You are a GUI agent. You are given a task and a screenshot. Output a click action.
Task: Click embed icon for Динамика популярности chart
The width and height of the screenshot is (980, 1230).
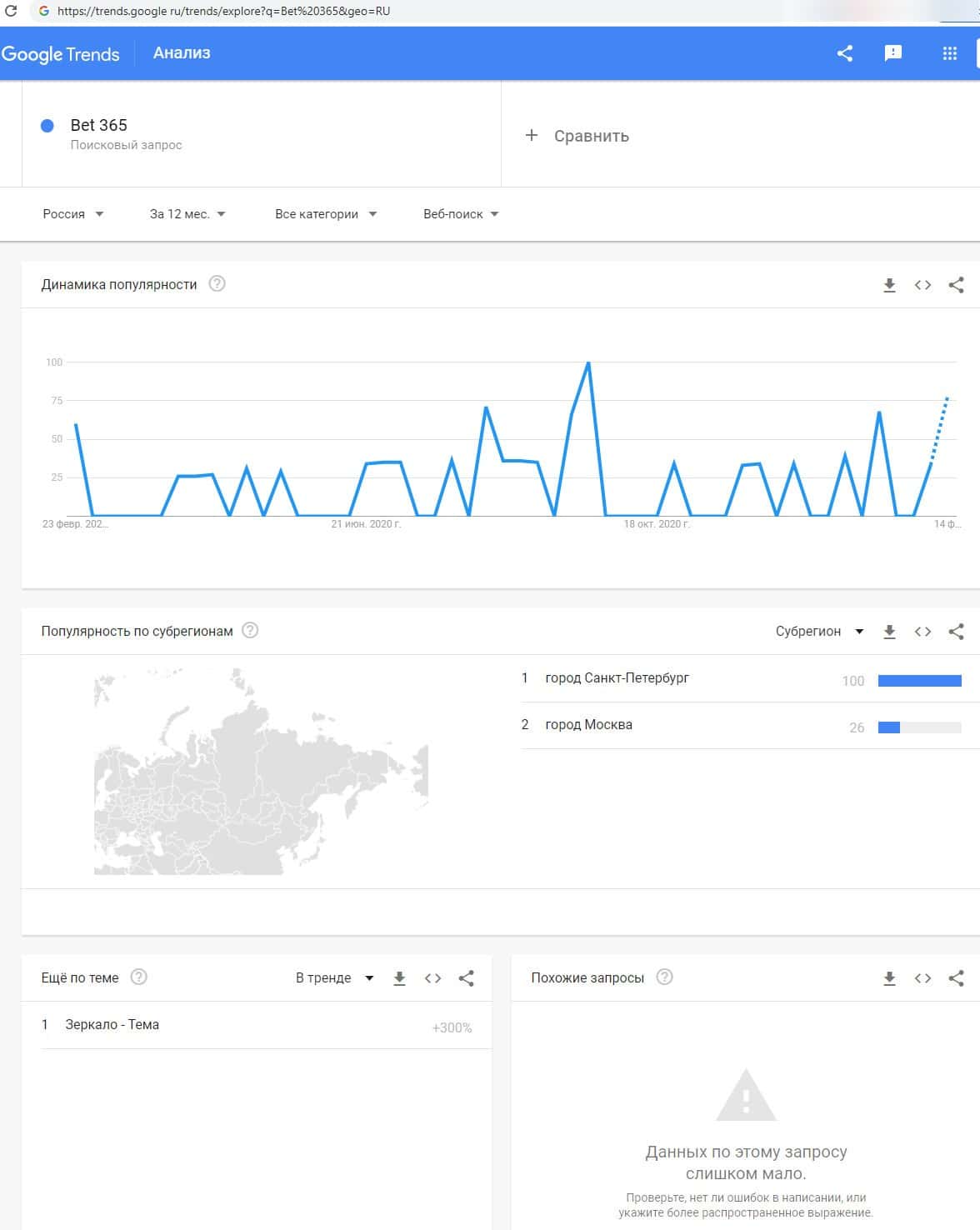(922, 285)
